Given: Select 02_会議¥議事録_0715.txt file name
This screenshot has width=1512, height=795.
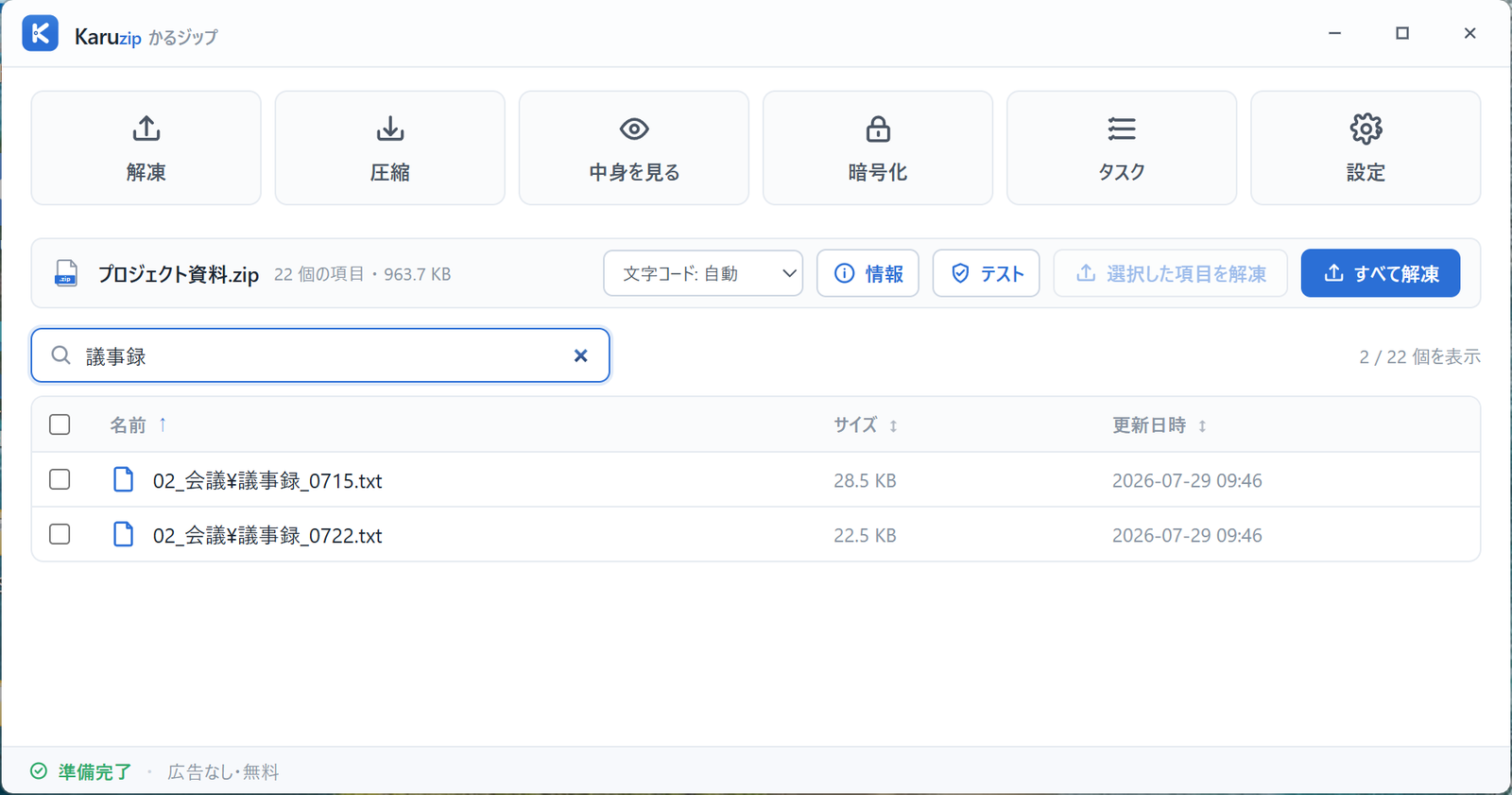Looking at the screenshot, I should (267, 480).
